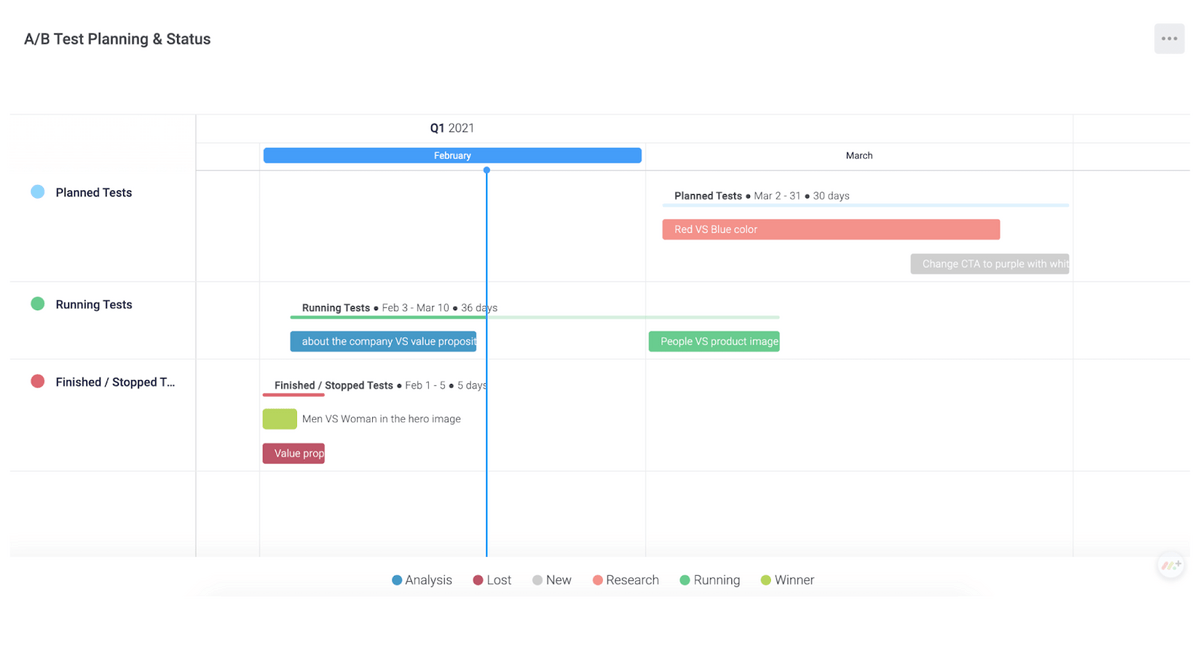Viewport: 1200px width, 656px height.
Task: Toggle the Running legend item
Action: [710, 580]
